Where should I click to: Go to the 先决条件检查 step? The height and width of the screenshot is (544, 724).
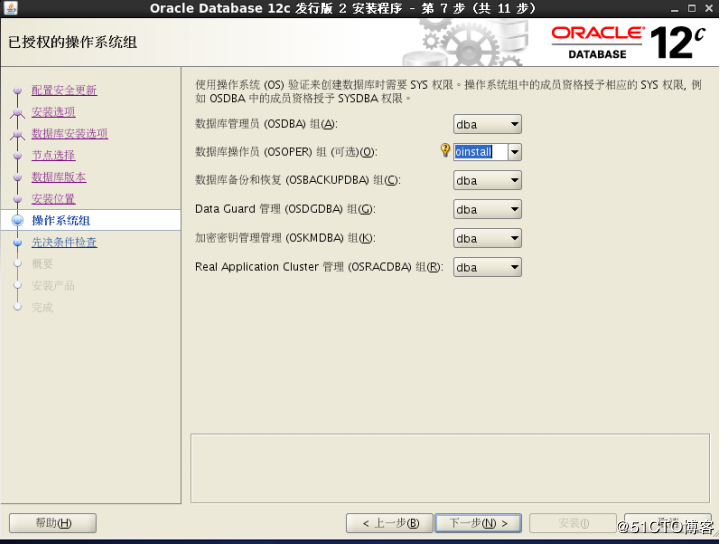pyautogui.click(x=64, y=242)
